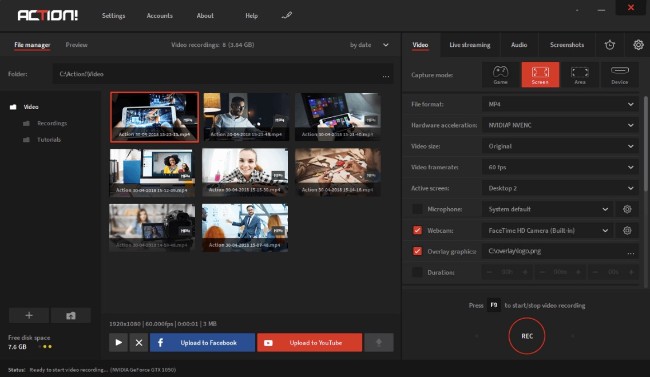Select thumbnail of hands drawing map

click(x=338, y=172)
